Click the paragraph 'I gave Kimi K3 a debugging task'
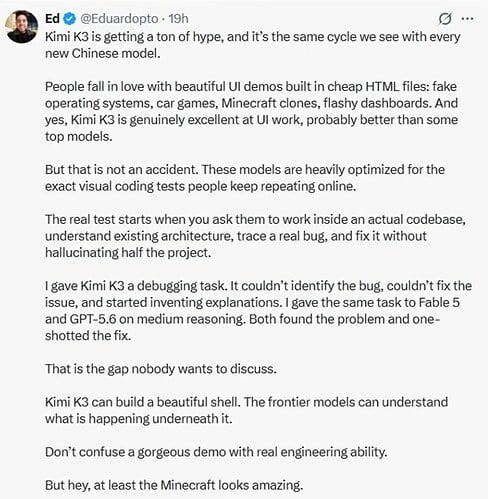Screen dimensions: 488x499 coord(258,311)
